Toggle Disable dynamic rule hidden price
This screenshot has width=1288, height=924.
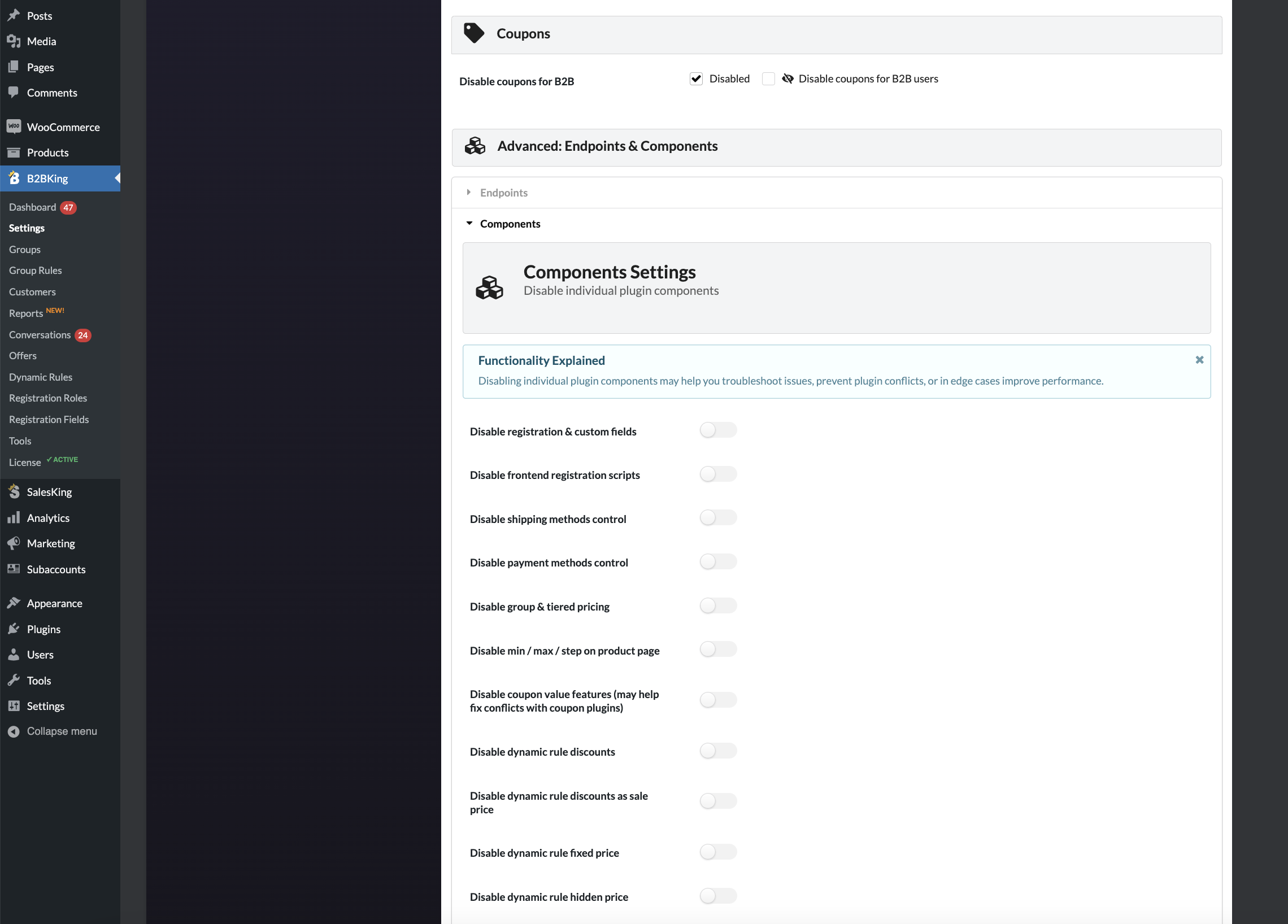pos(718,897)
